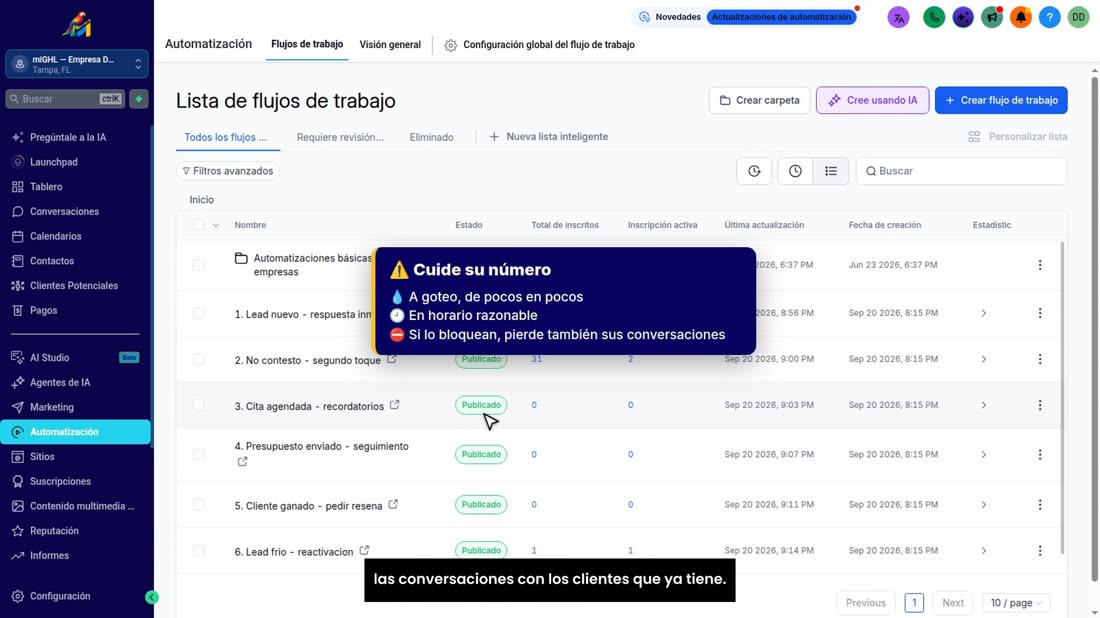
Task: Click the refresh clock icon in toolbar
Action: pos(754,171)
